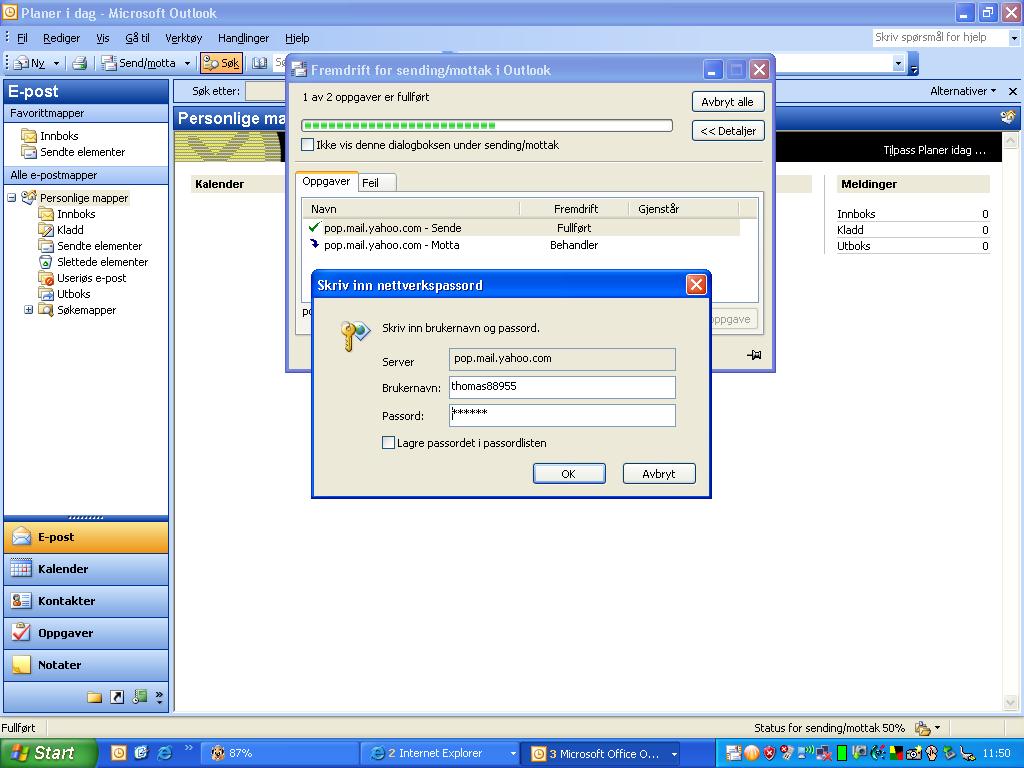Open the Fil menu

[22, 38]
